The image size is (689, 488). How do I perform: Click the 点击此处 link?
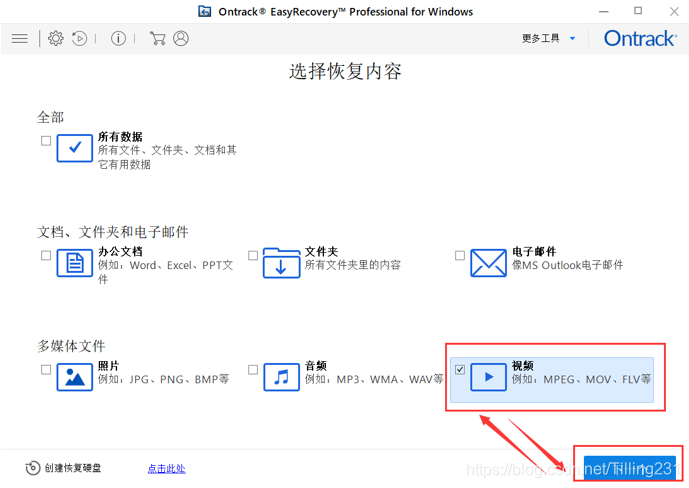coord(167,469)
